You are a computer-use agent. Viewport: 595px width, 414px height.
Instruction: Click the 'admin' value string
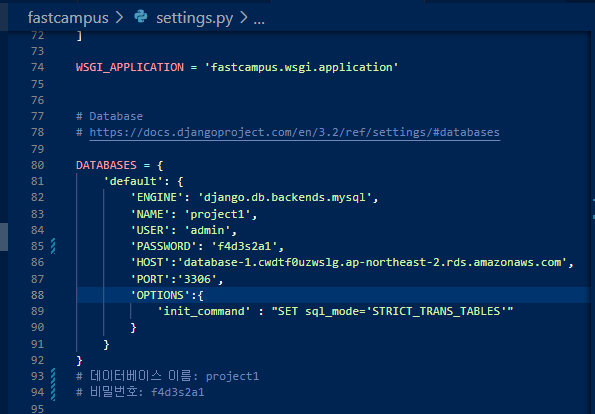pos(207,230)
